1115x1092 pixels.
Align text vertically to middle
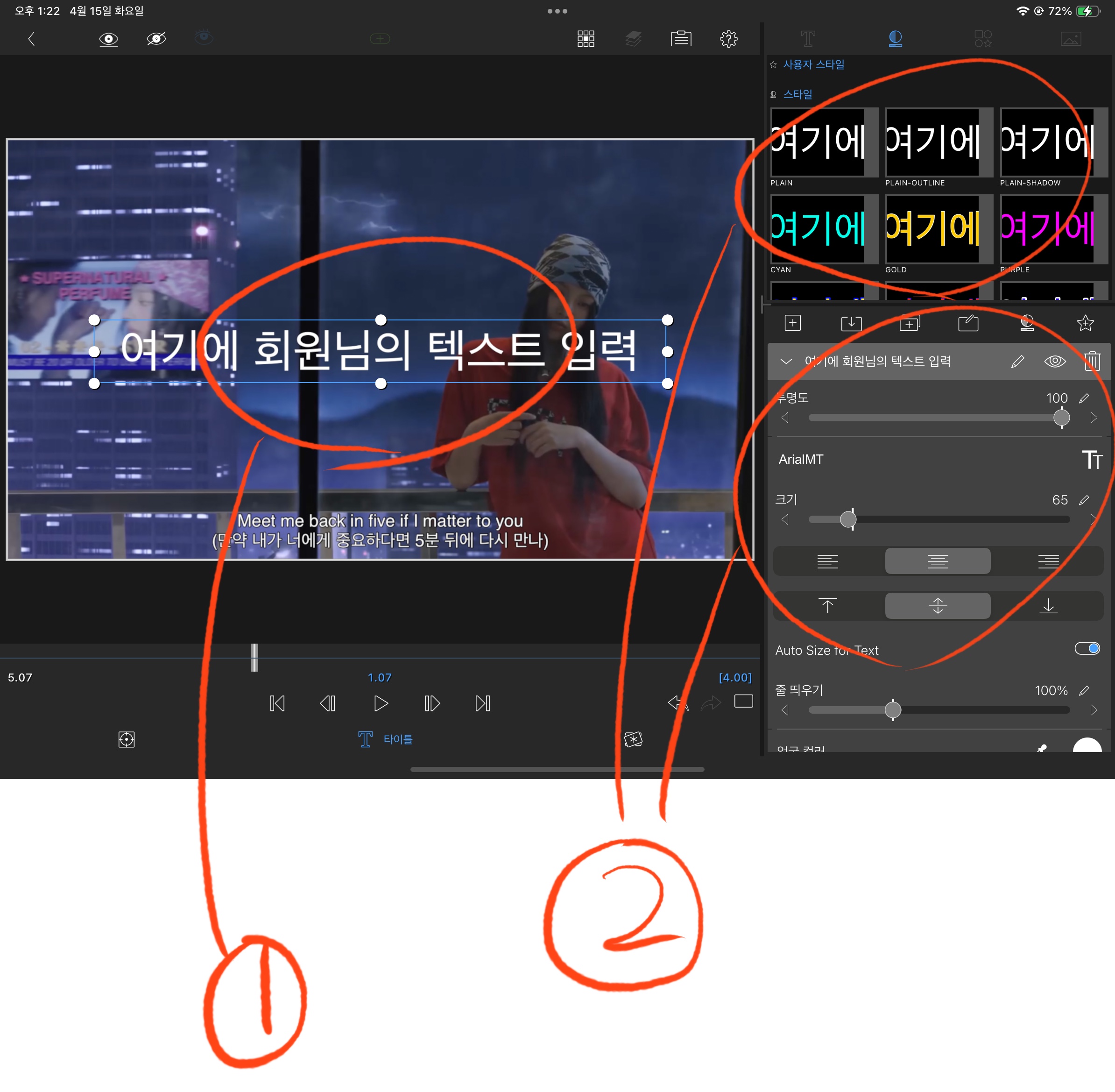coord(937,606)
